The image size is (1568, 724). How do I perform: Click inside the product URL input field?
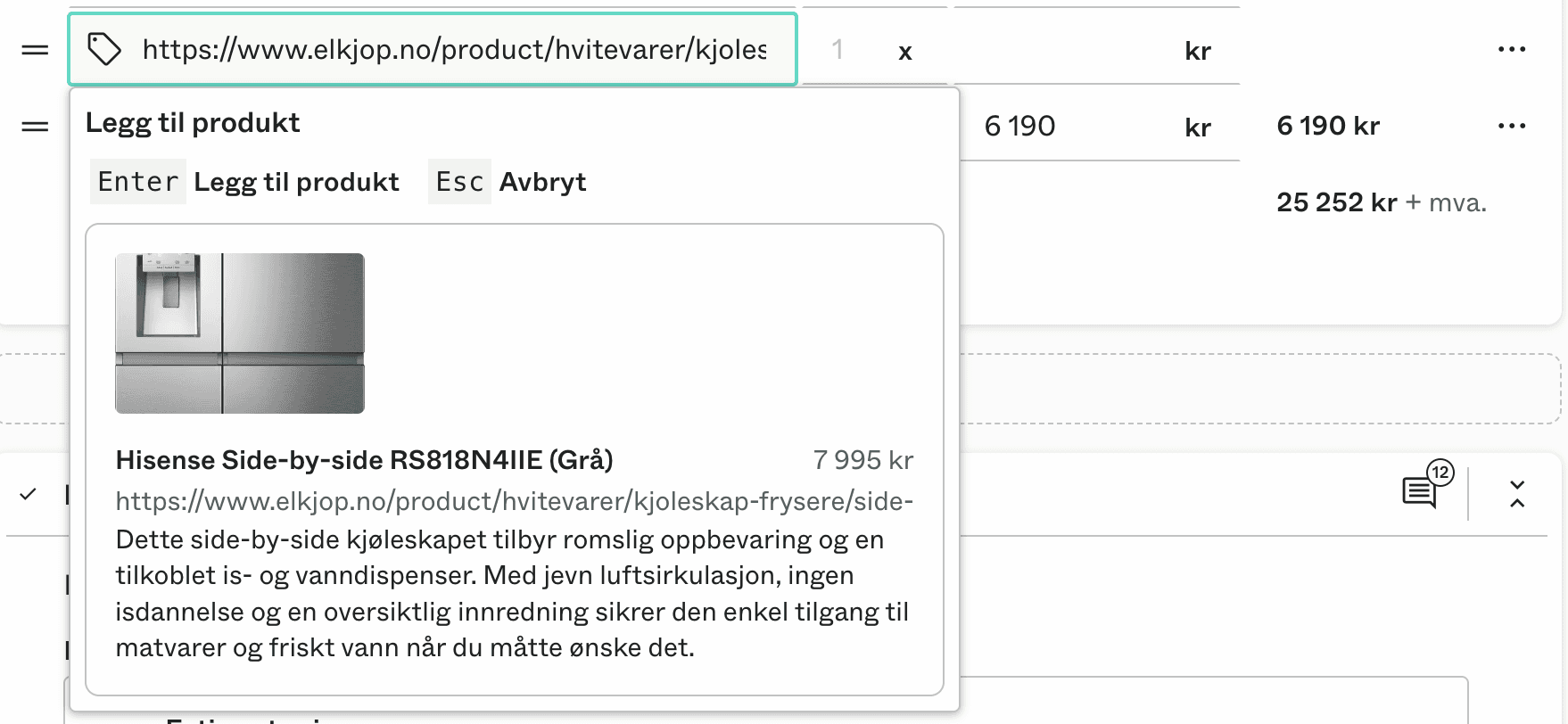tap(446, 50)
